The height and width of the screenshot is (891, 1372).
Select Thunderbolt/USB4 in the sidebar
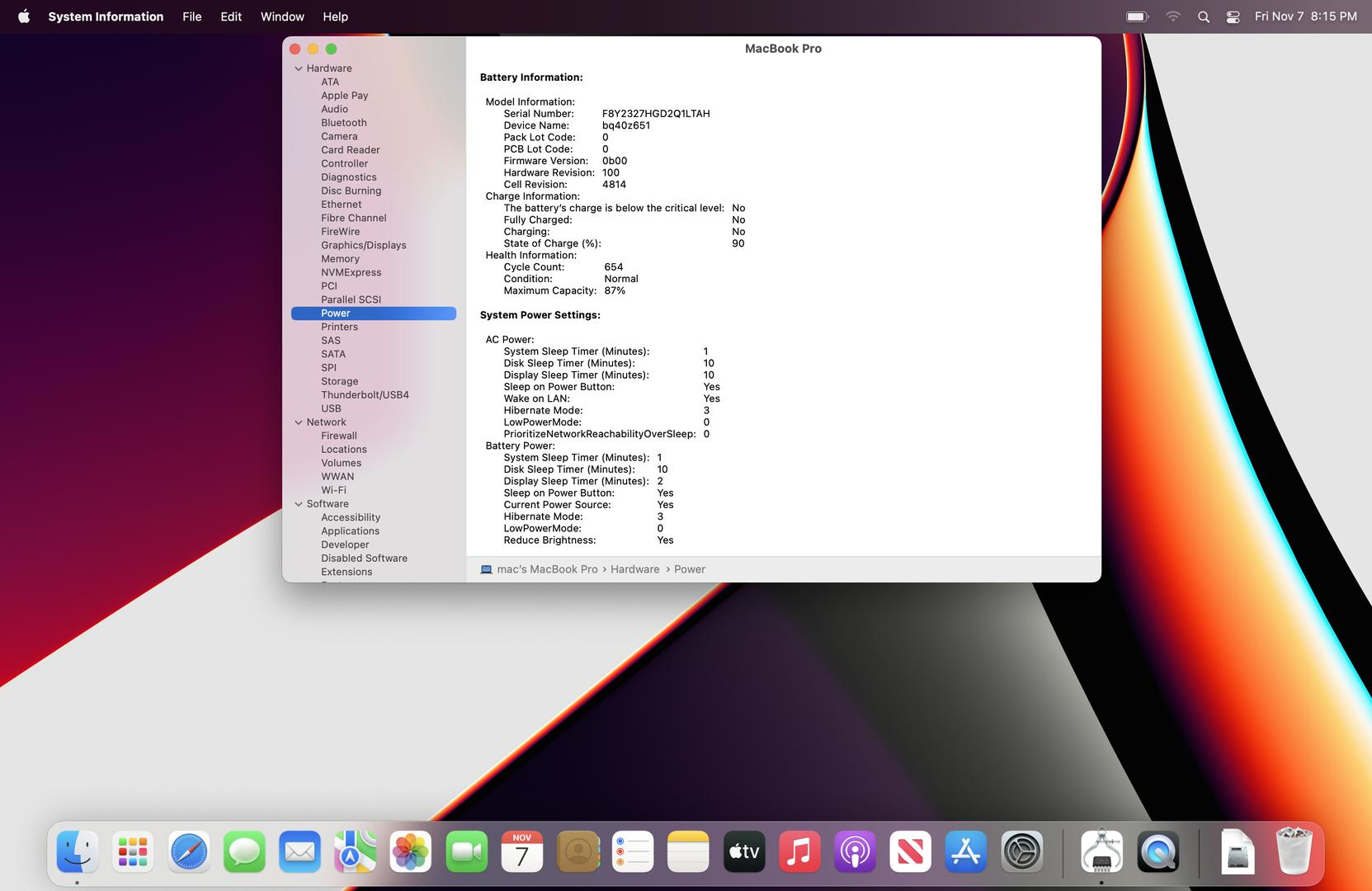tap(365, 395)
